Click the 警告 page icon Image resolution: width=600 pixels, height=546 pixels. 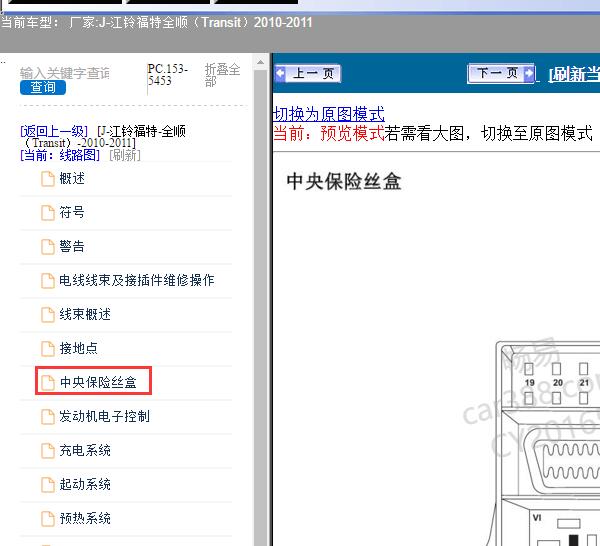click(48, 247)
